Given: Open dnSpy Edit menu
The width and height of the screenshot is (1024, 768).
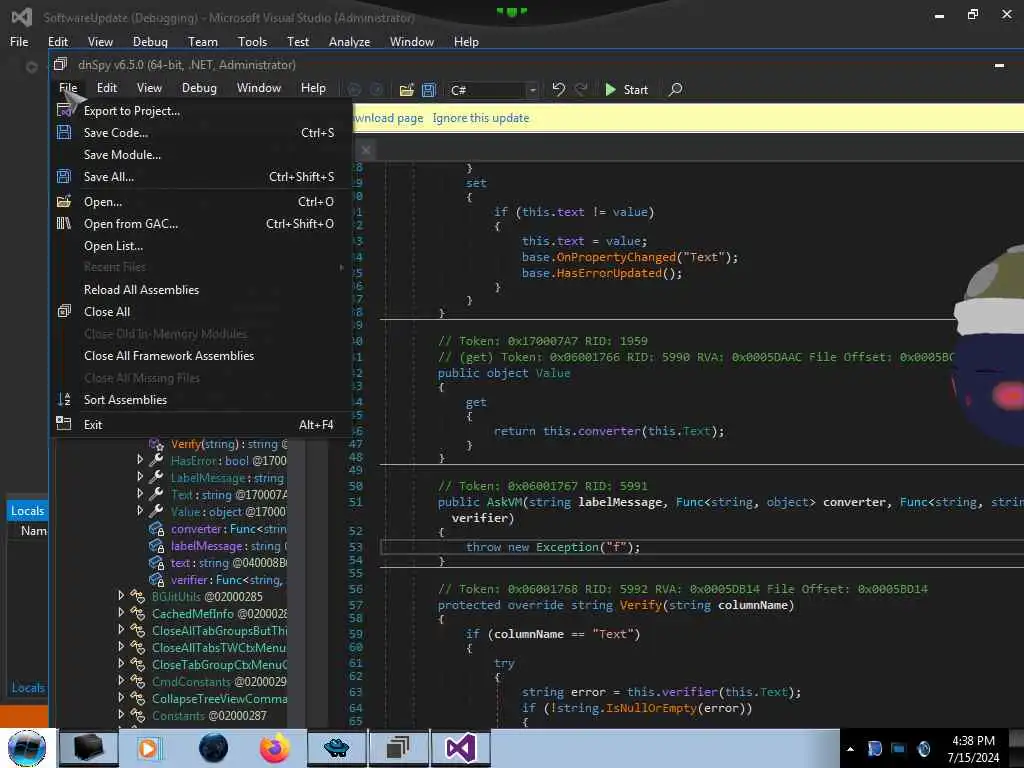Looking at the screenshot, I should (106, 88).
